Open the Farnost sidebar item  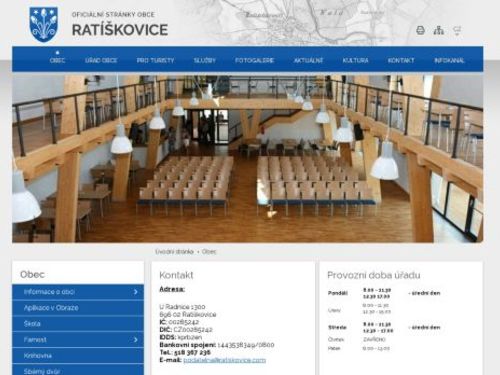[x=78, y=340]
